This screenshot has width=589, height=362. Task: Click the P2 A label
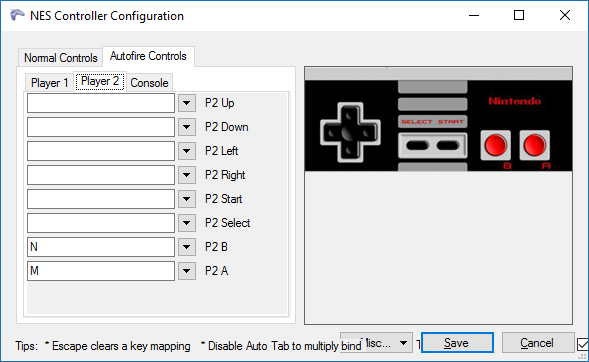pos(216,271)
